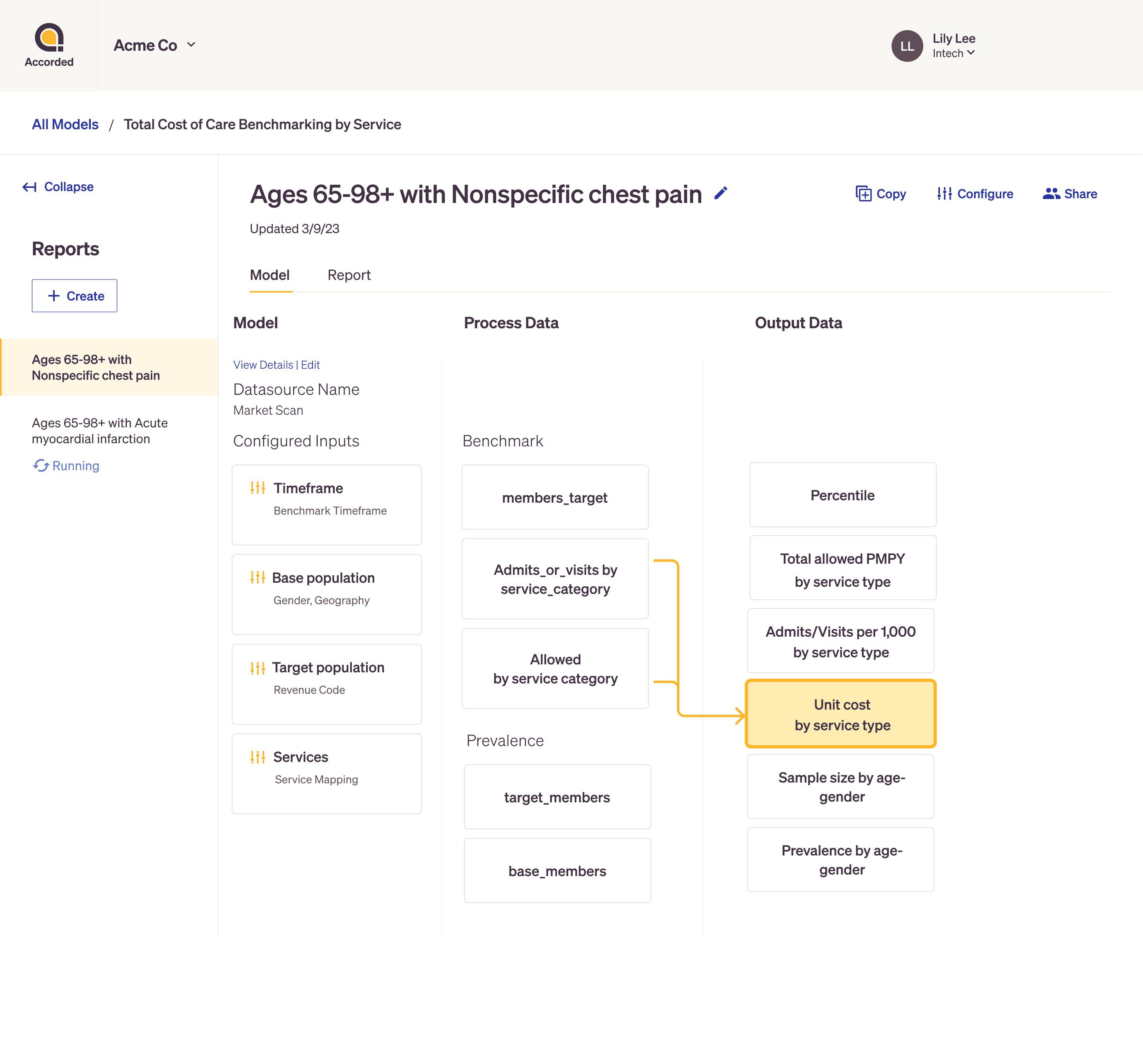Click the Collapse arrow icon

[x=29, y=187]
